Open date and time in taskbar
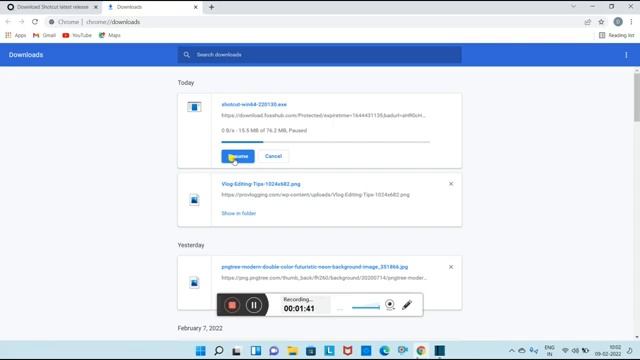Viewport: 640px width, 360px height. pyautogui.click(x=608, y=351)
